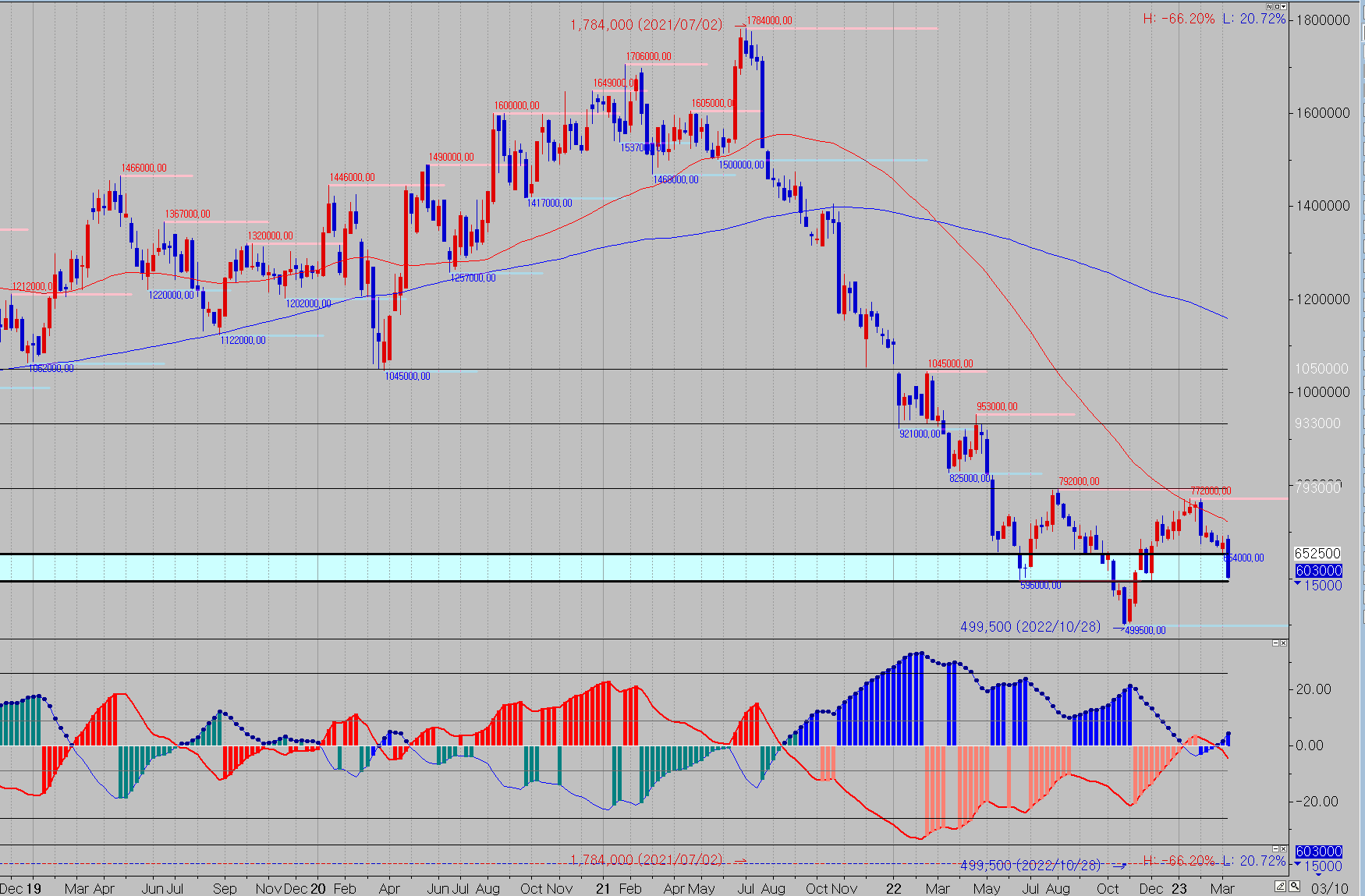Minimize the oscillator indicator pane
This screenshot has height=896, width=1365.
[x=1276, y=643]
